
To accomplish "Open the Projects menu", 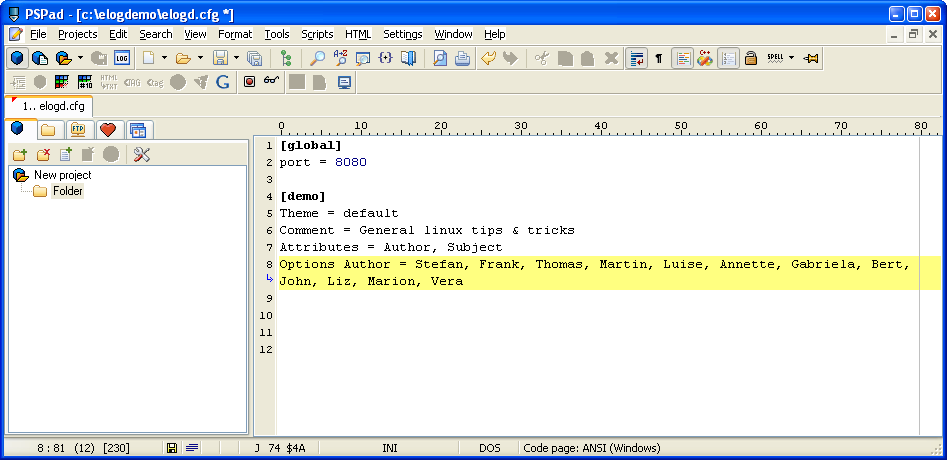I will click(77, 34).
